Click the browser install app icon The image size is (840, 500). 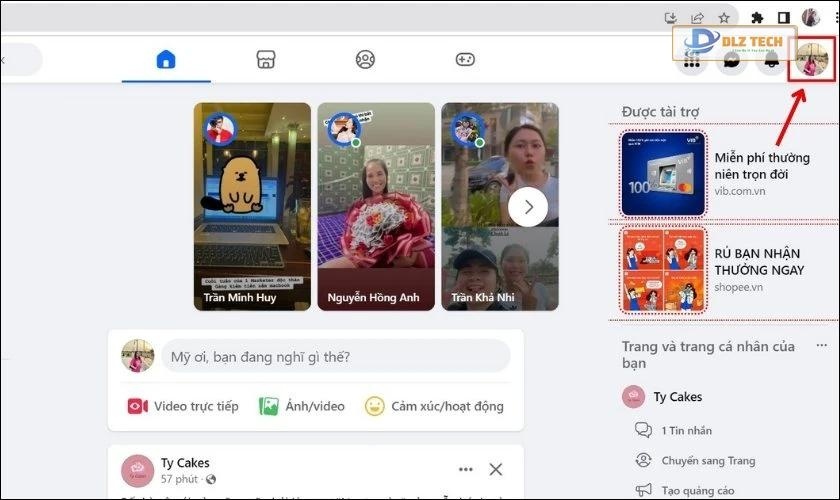671,18
